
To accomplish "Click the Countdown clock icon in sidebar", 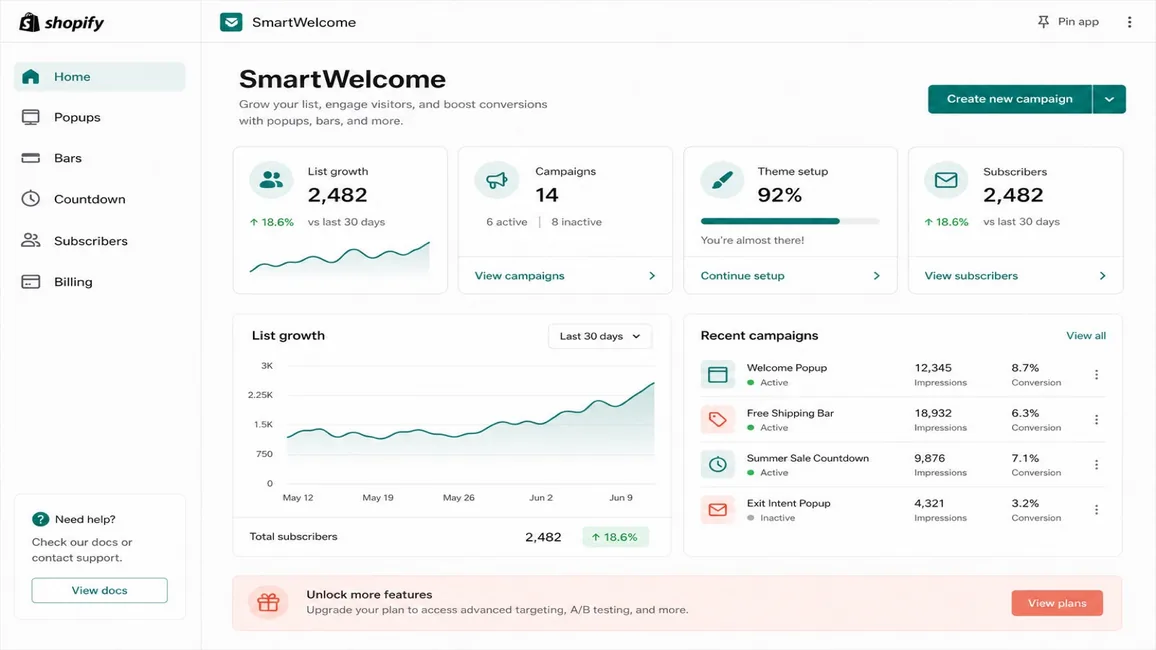I will click(30, 199).
